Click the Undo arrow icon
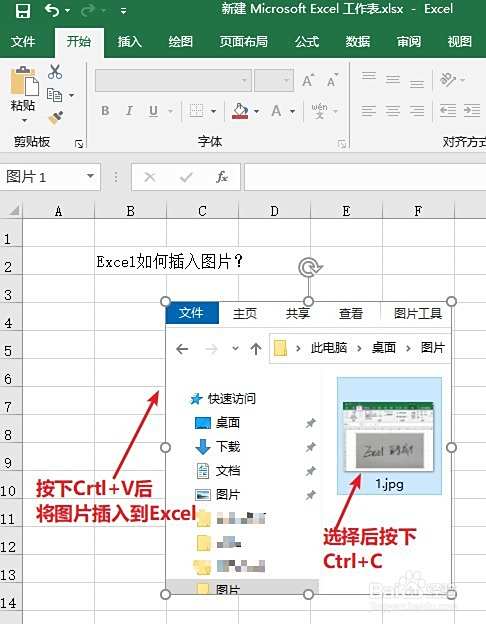486x624 pixels. (52, 10)
